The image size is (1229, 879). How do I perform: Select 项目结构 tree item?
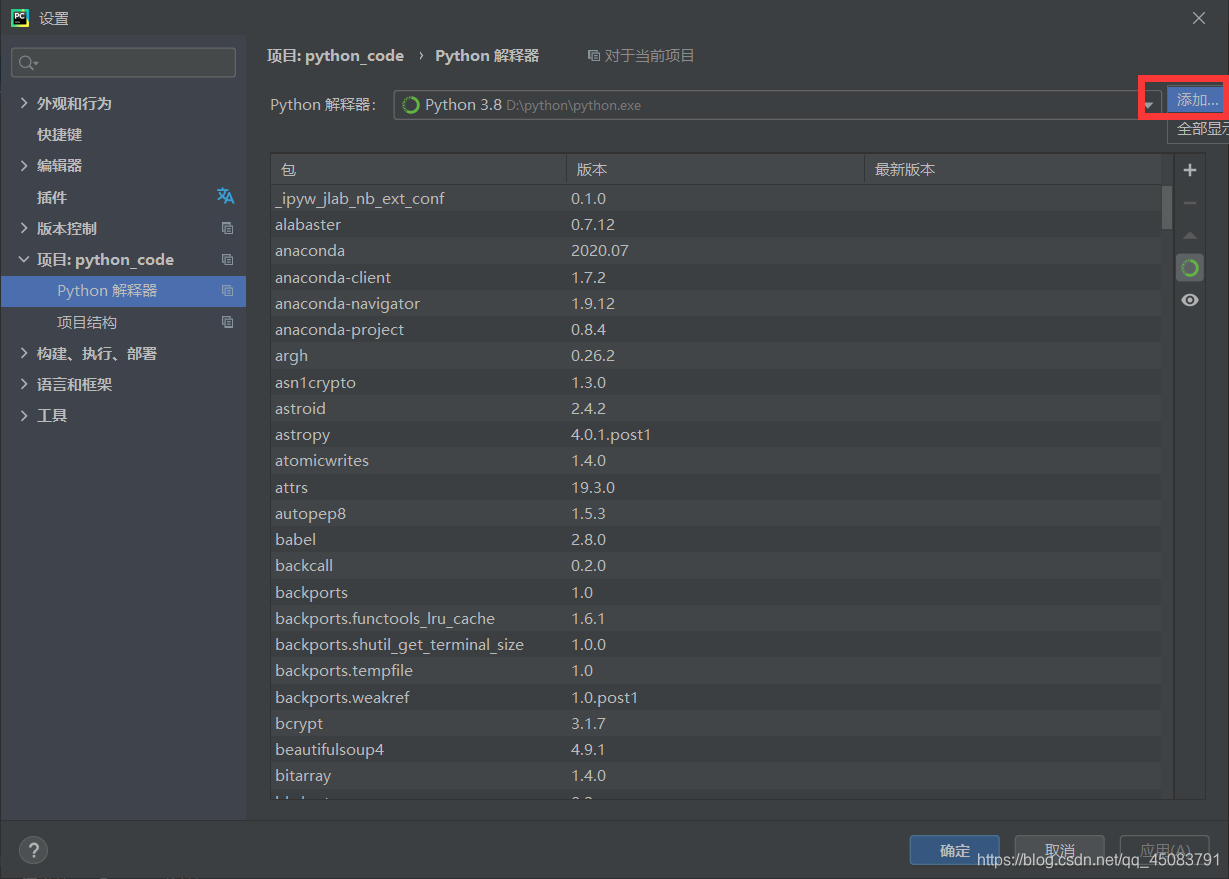pos(124,322)
